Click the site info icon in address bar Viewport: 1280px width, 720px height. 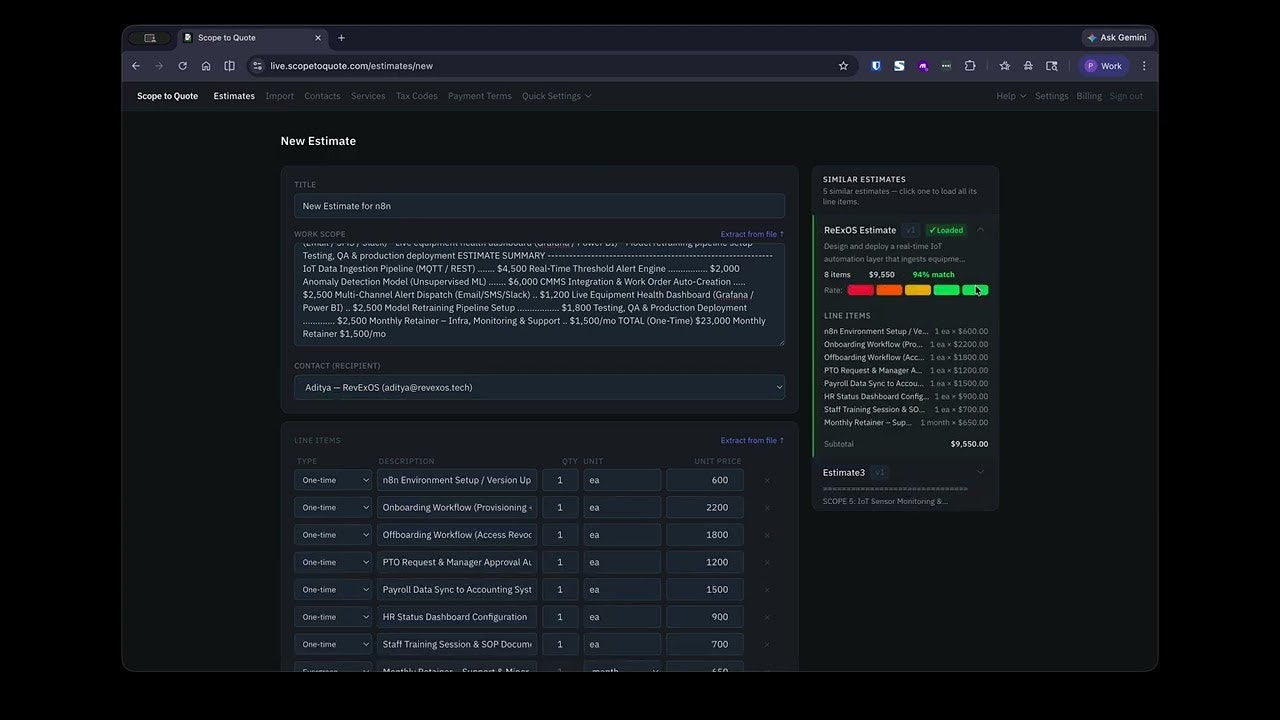(x=257, y=66)
